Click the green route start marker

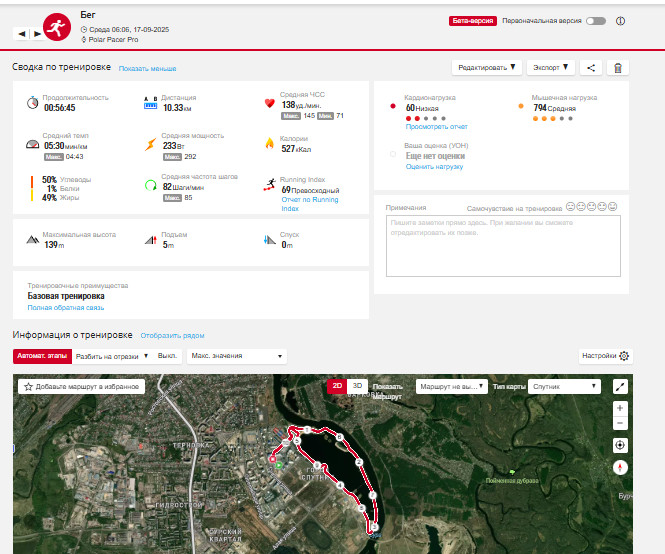(279, 465)
